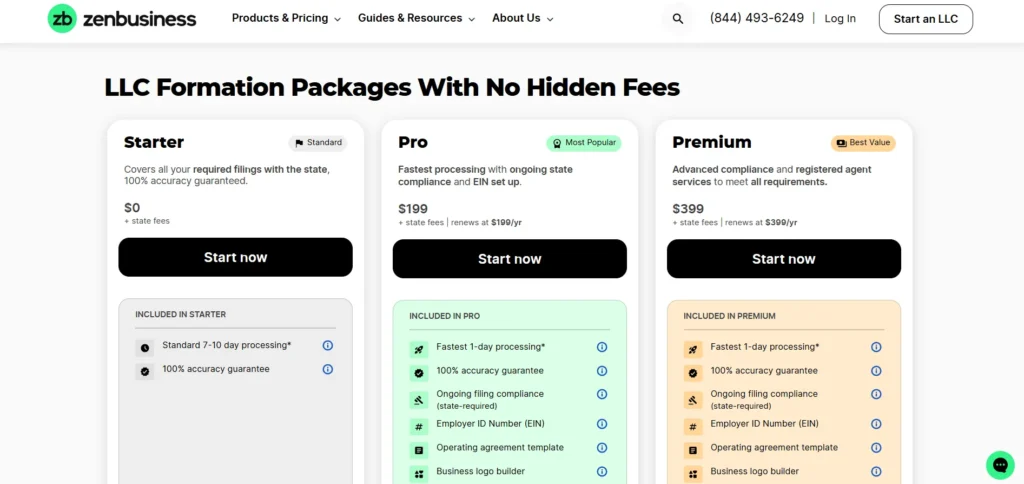Image resolution: width=1024 pixels, height=484 pixels.
Task: Click info icon for Pro Employer ID Number
Action: pyautogui.click(x=602, y=424)
